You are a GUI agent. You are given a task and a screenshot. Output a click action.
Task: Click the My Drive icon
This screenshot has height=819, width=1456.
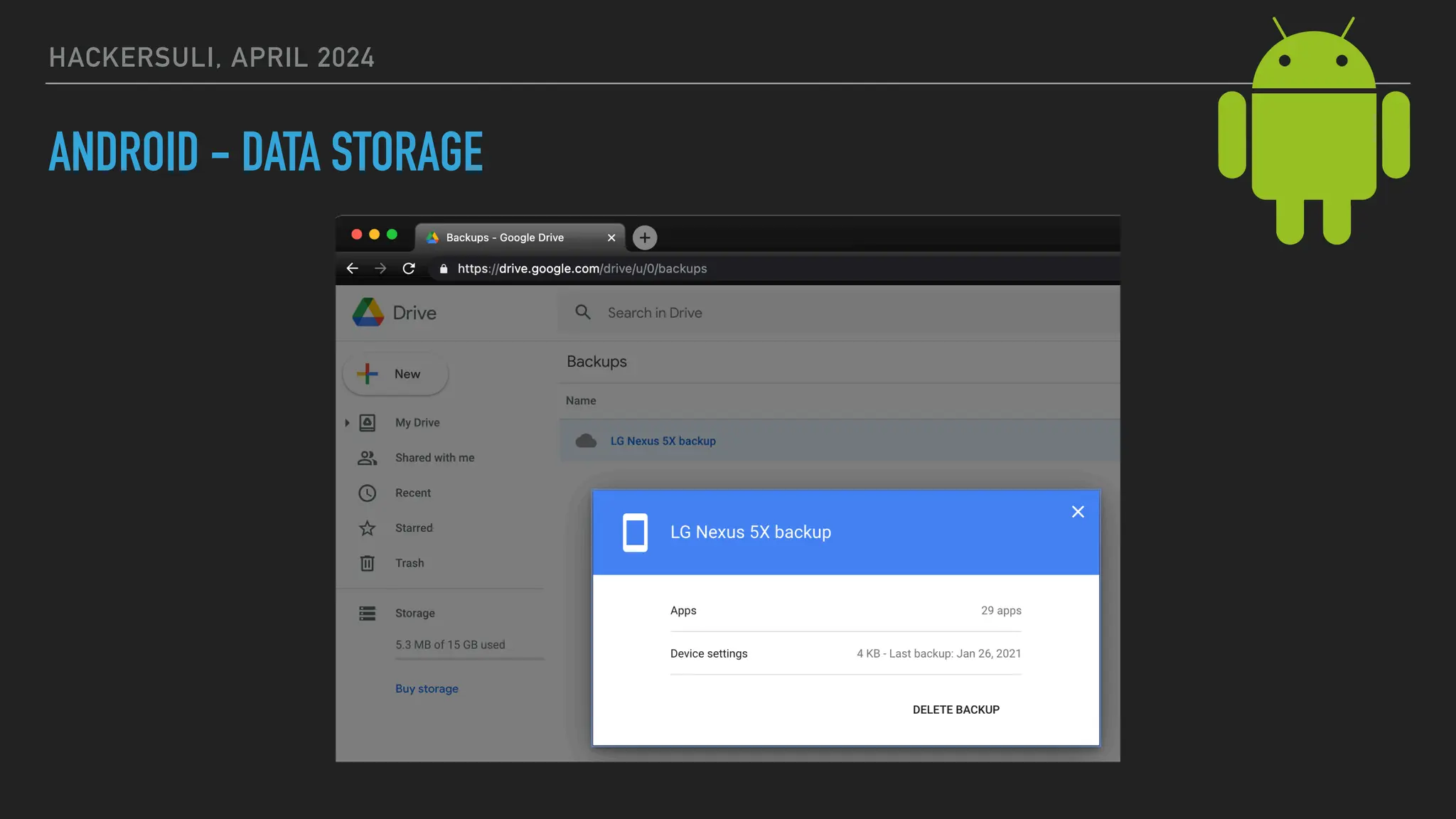click(367, 423)
